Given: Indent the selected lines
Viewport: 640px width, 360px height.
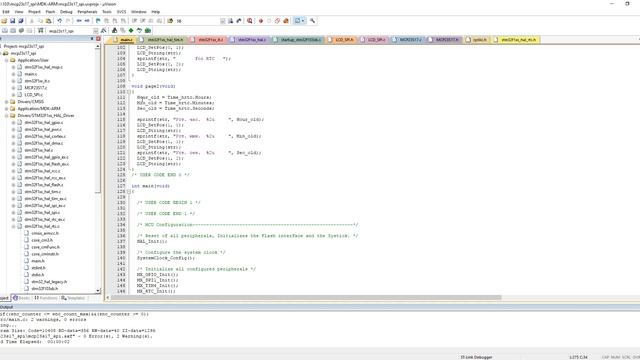Looking at the screenshot, I should click(134, 21).
